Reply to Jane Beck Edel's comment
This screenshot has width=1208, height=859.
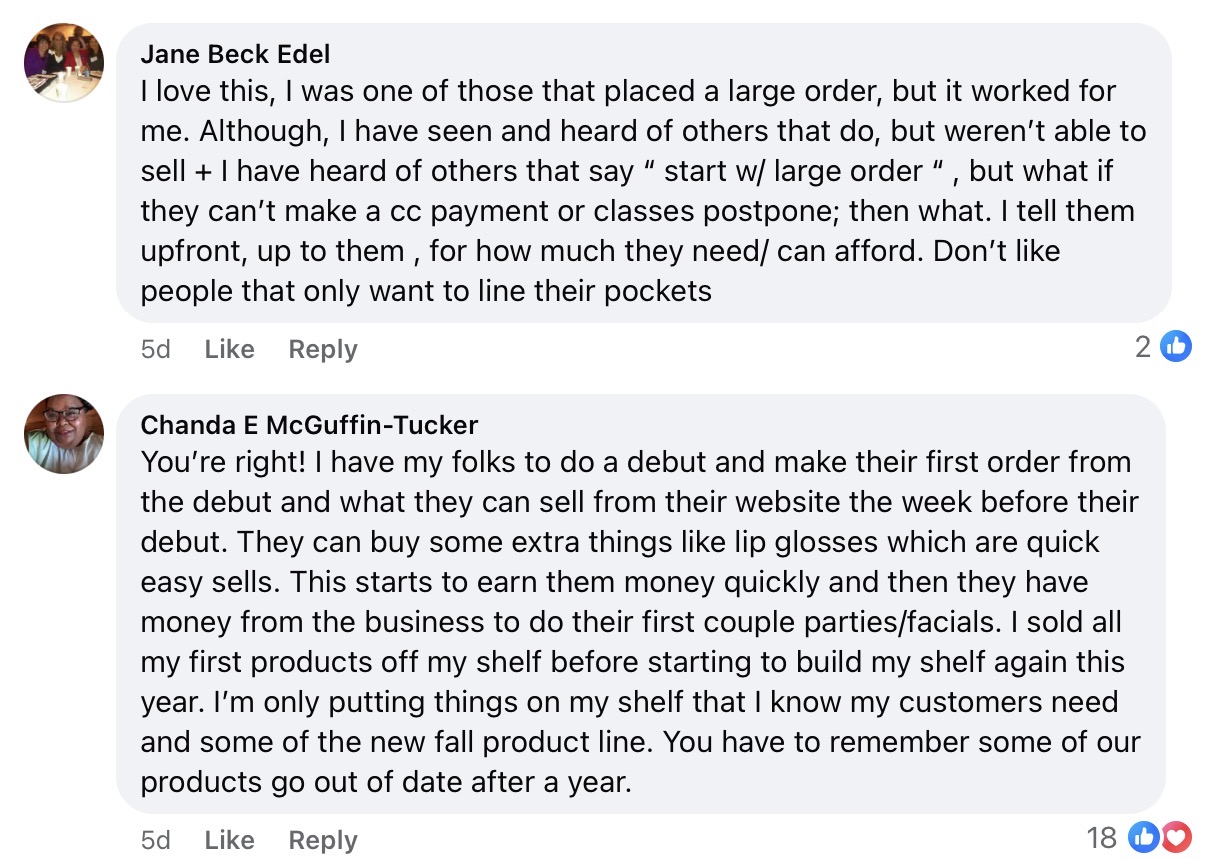pos(322,349)
